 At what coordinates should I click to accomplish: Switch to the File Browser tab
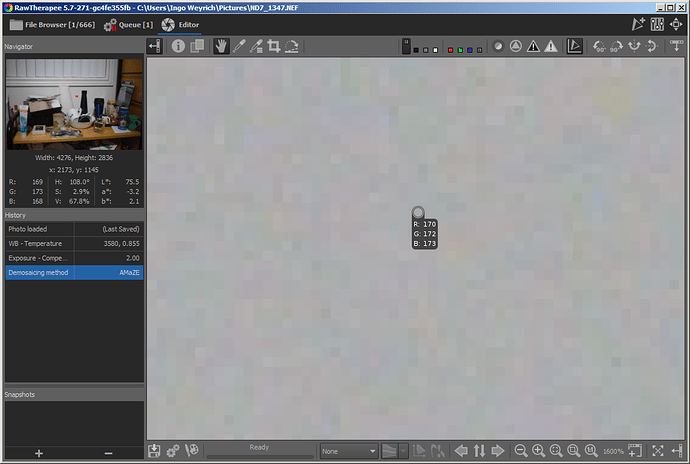point(45,22)
